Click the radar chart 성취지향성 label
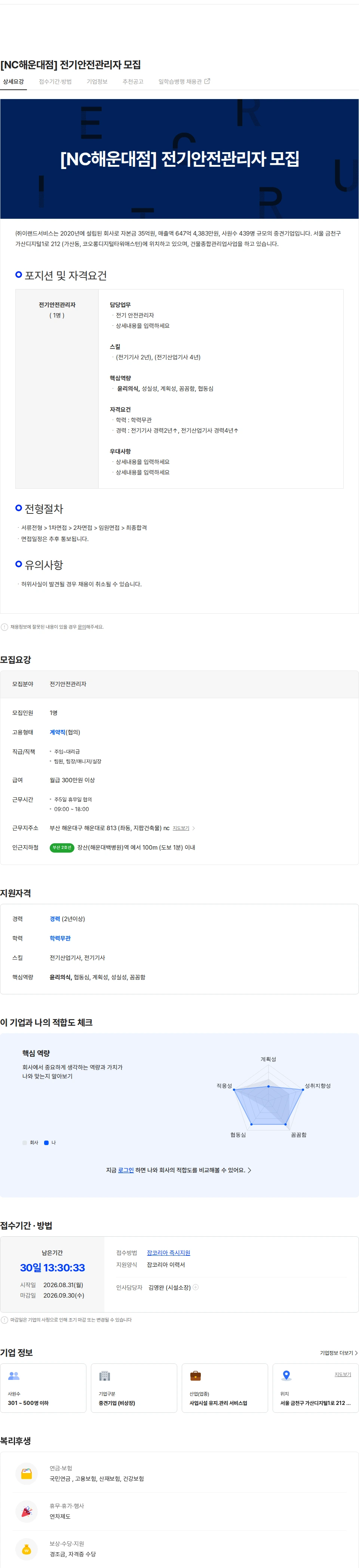The width and height of the screenshot is (359, 1568). click(x=317, y=1086)
